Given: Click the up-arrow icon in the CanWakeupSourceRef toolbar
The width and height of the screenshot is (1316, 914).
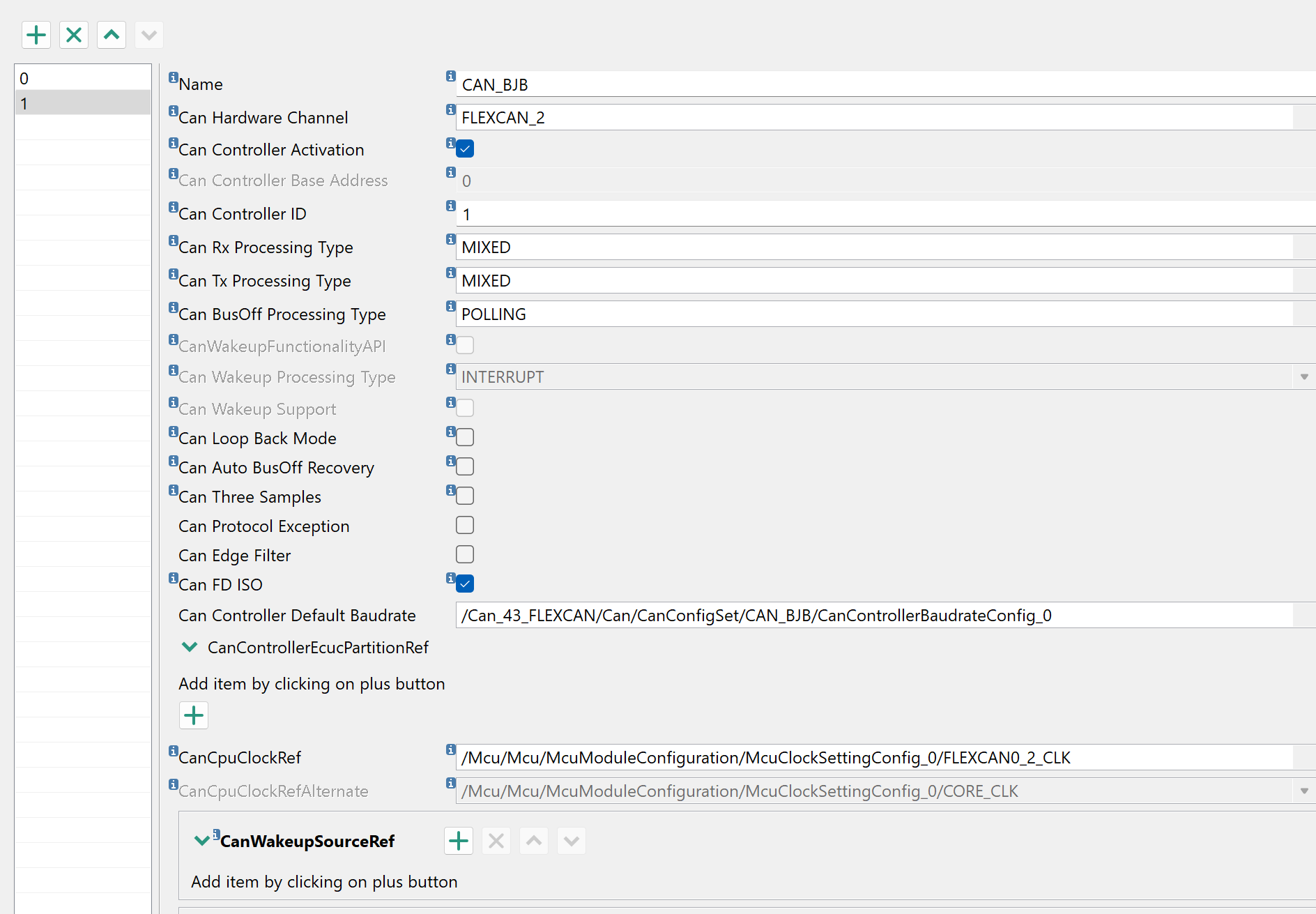Looking at the screenshot, I should tap(533, 840).
